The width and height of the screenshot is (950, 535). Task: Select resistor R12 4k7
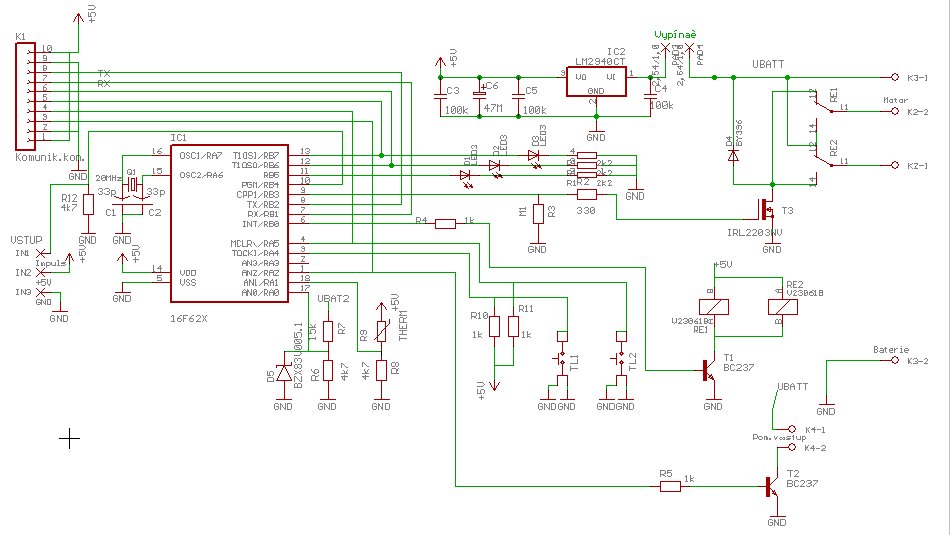87,204
